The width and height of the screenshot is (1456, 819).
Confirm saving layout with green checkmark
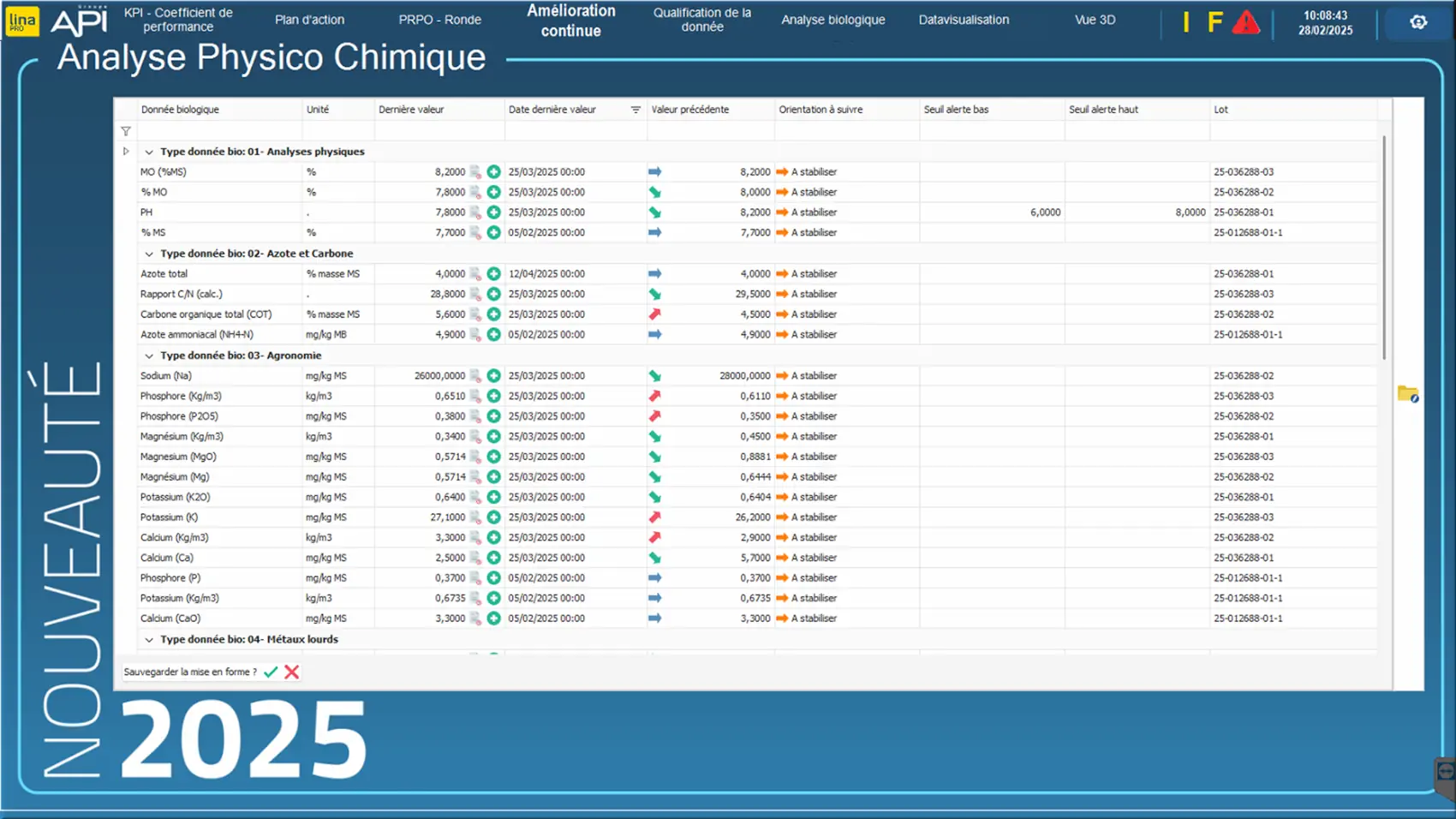[271, 673]
